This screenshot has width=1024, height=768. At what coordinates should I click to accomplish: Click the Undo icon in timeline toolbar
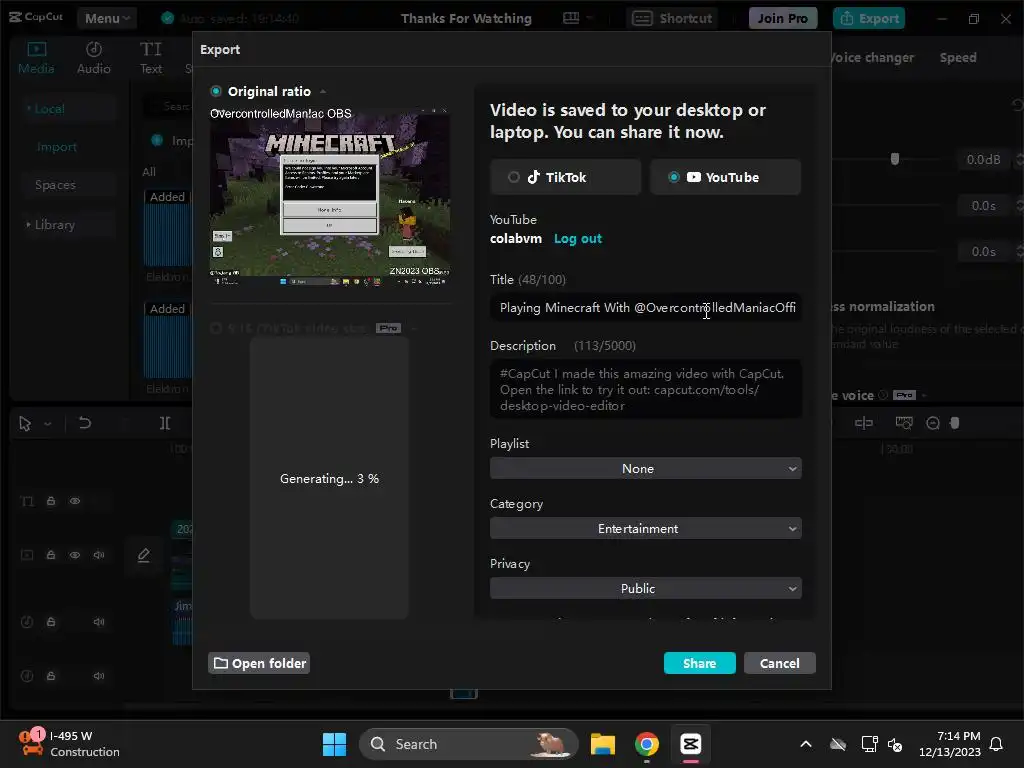coord(85,423)
